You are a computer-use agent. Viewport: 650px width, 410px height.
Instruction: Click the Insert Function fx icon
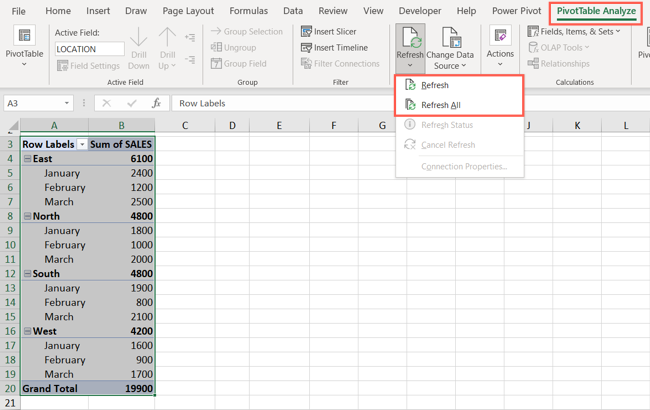pos(156,103)
